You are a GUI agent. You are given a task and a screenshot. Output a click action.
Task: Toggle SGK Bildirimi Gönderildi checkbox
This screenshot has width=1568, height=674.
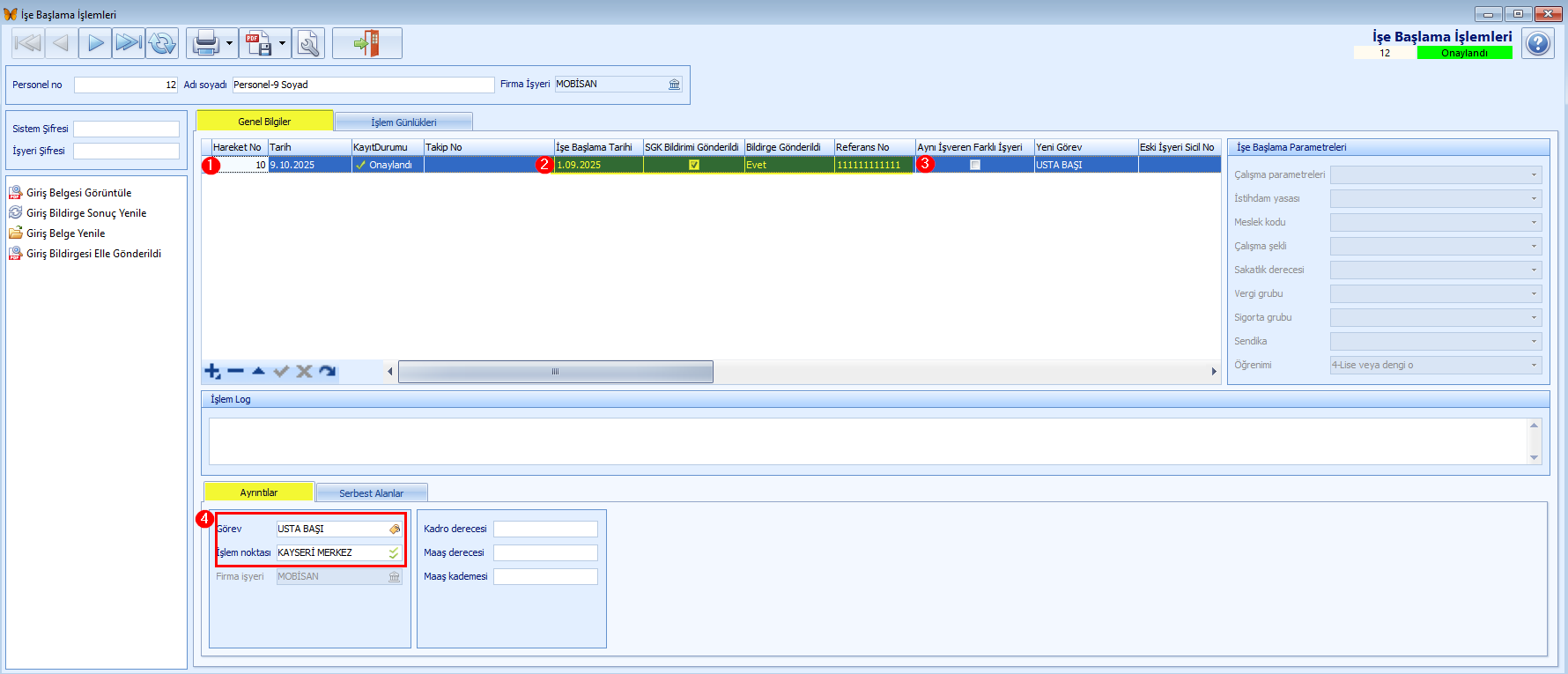(694, 165)
